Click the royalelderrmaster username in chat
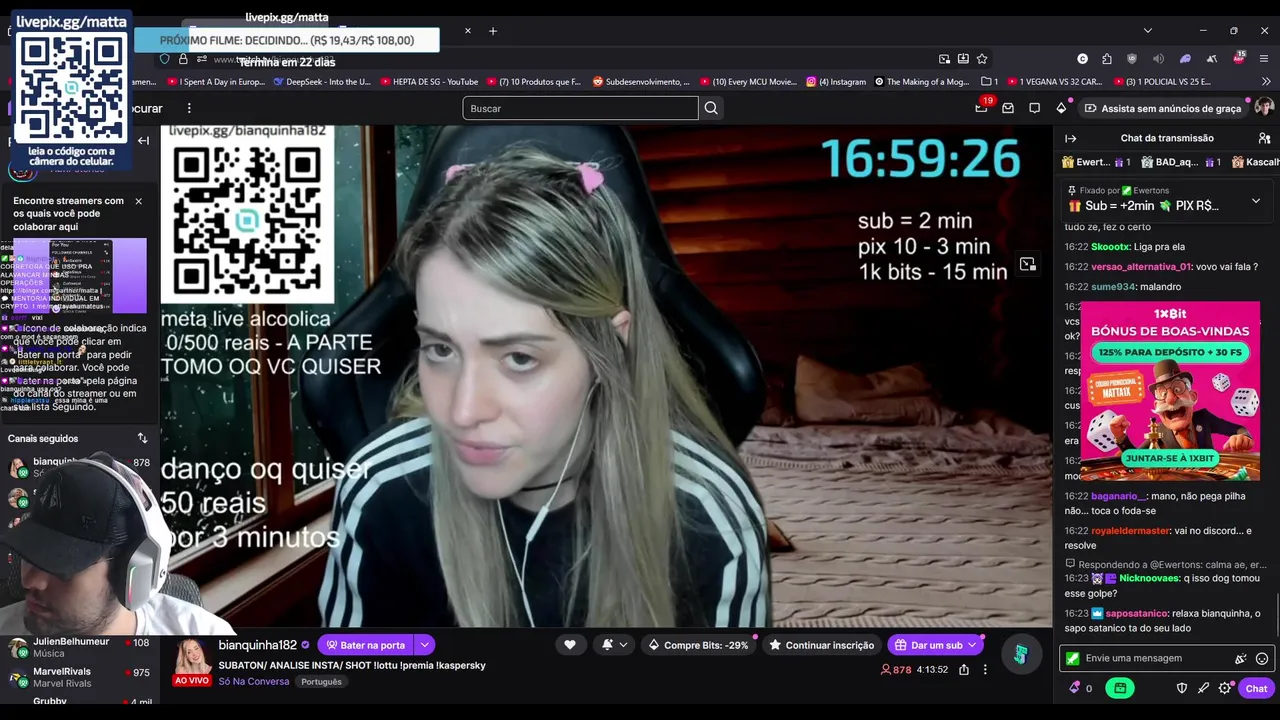 point(1130,531)
